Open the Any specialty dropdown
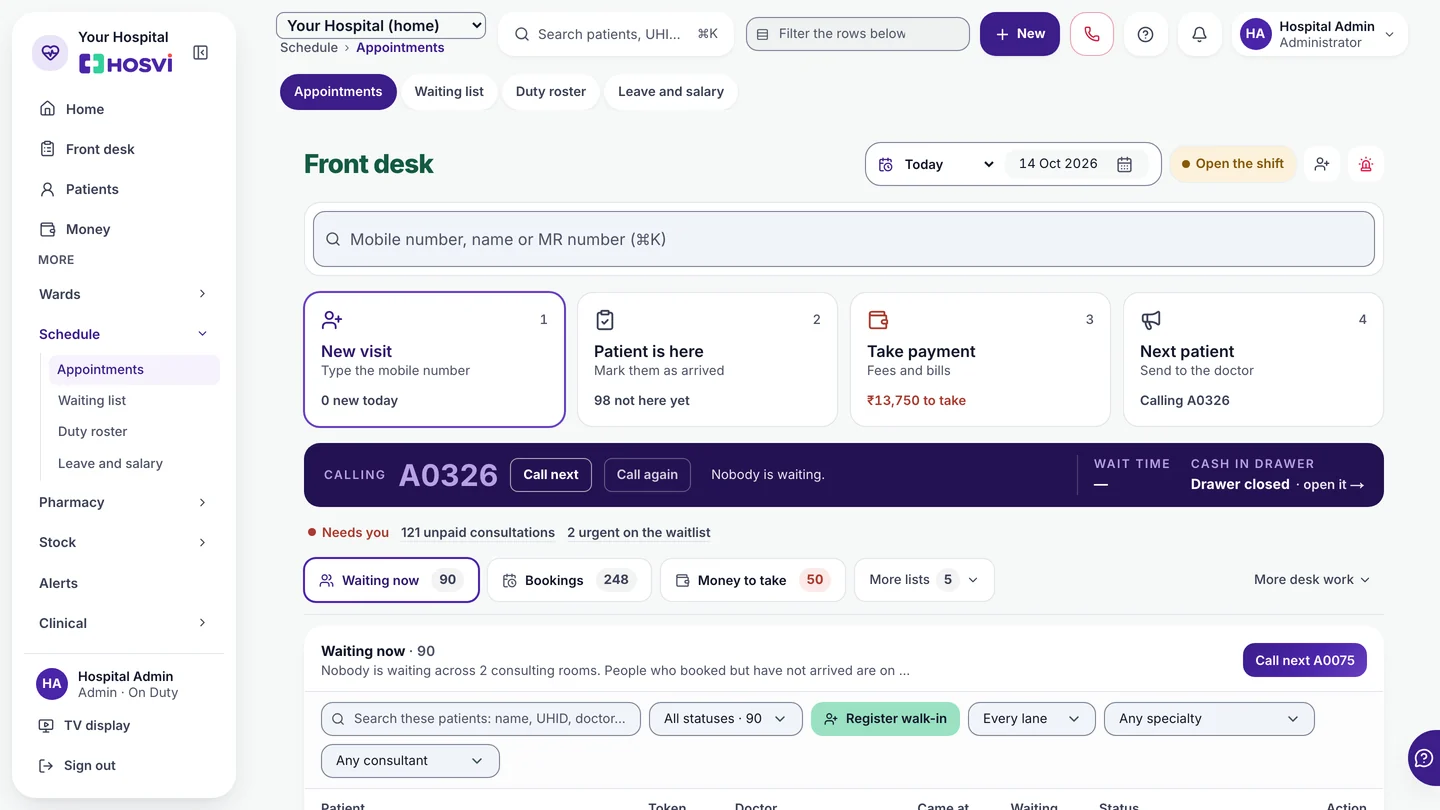This screenshot has width=1440, height=810. click(x=1209, y=719)
